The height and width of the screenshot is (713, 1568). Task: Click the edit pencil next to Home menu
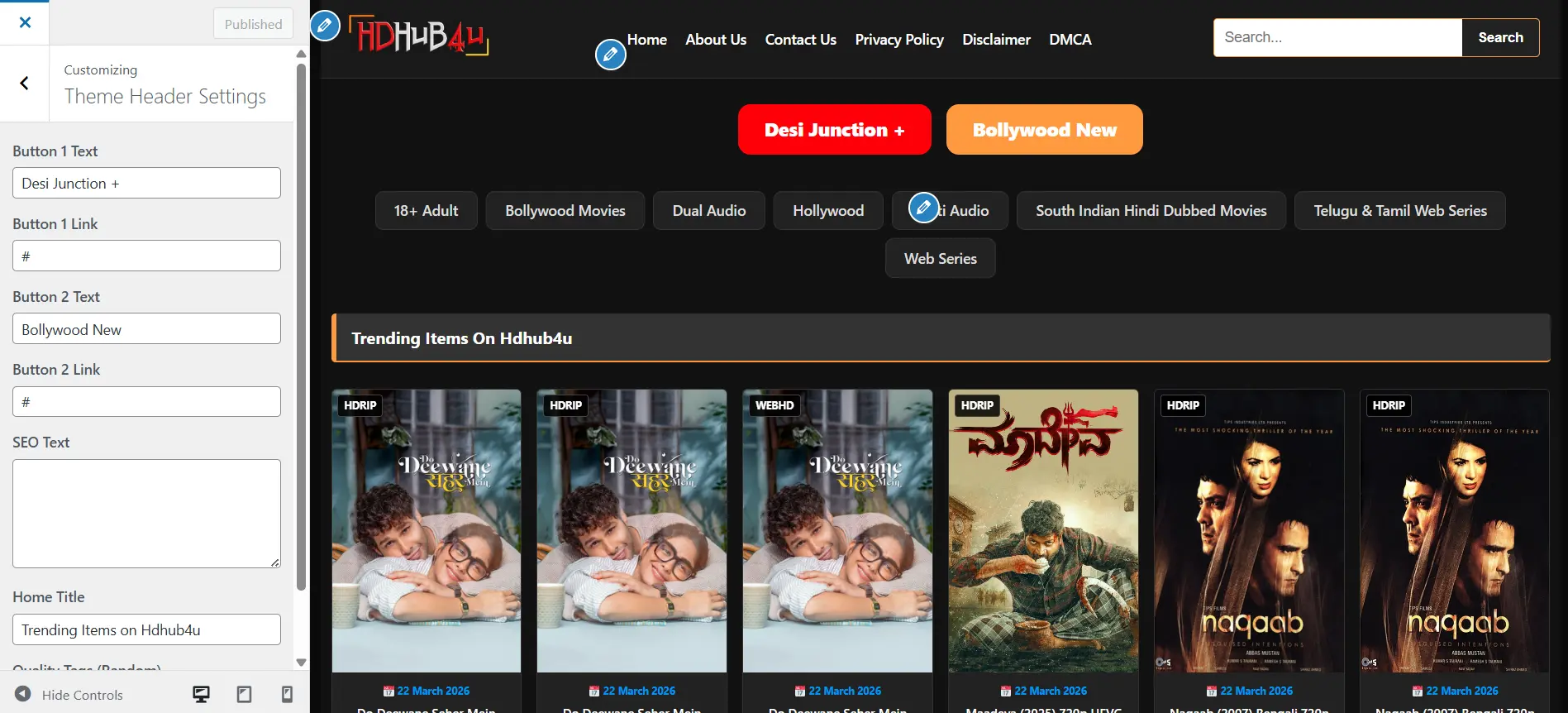pyautogui.click(x=610, y=55)
